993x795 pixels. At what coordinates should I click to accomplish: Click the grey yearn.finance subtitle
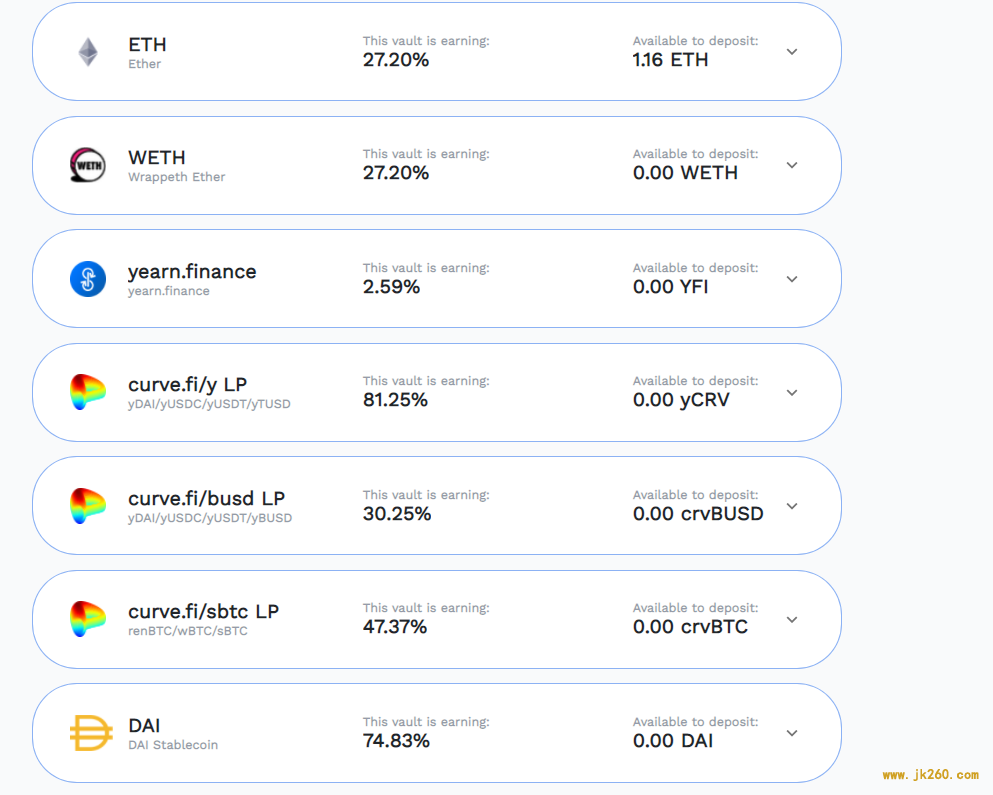point(169,291)
